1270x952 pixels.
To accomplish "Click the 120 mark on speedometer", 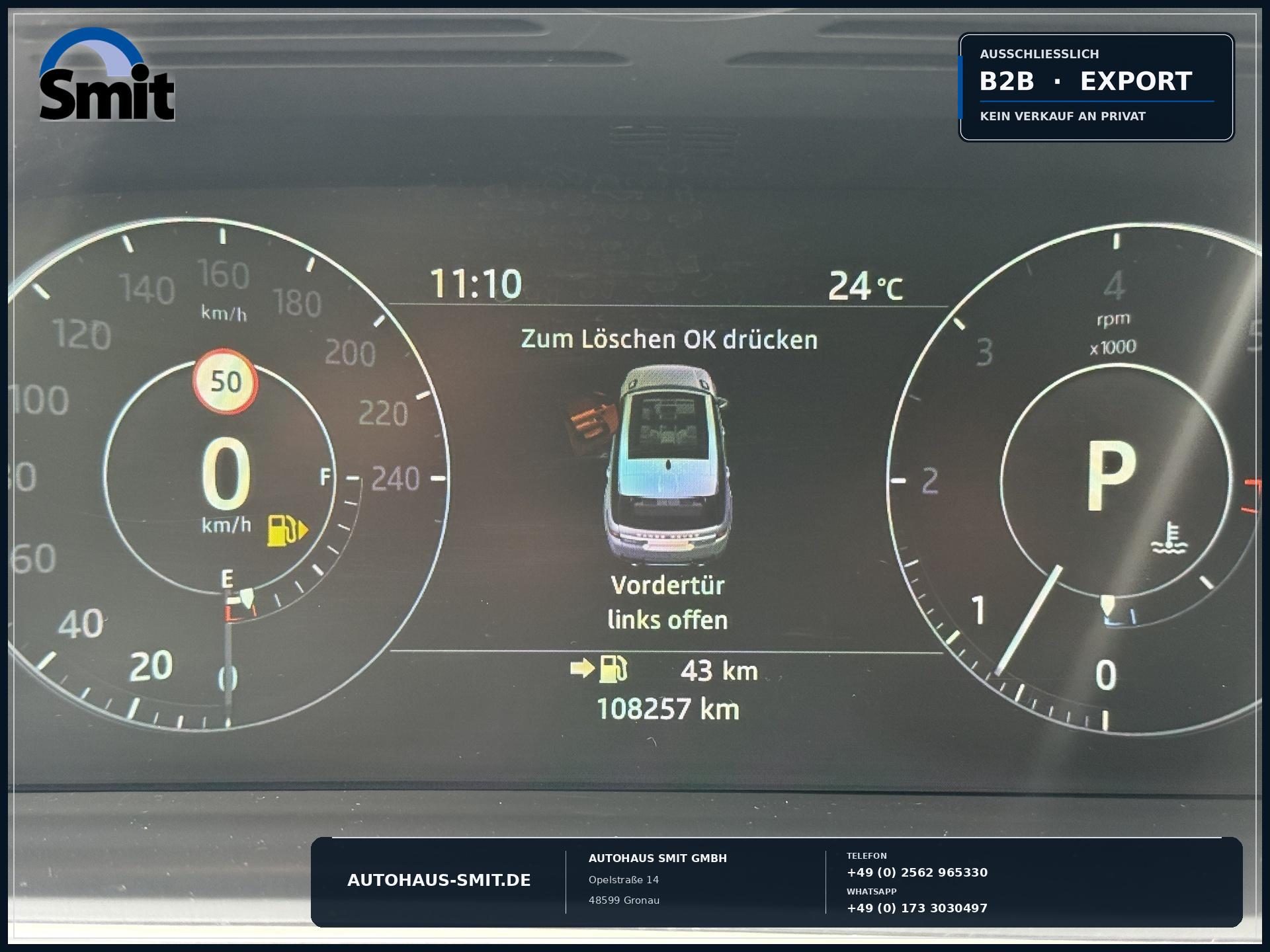I will 82,335.
